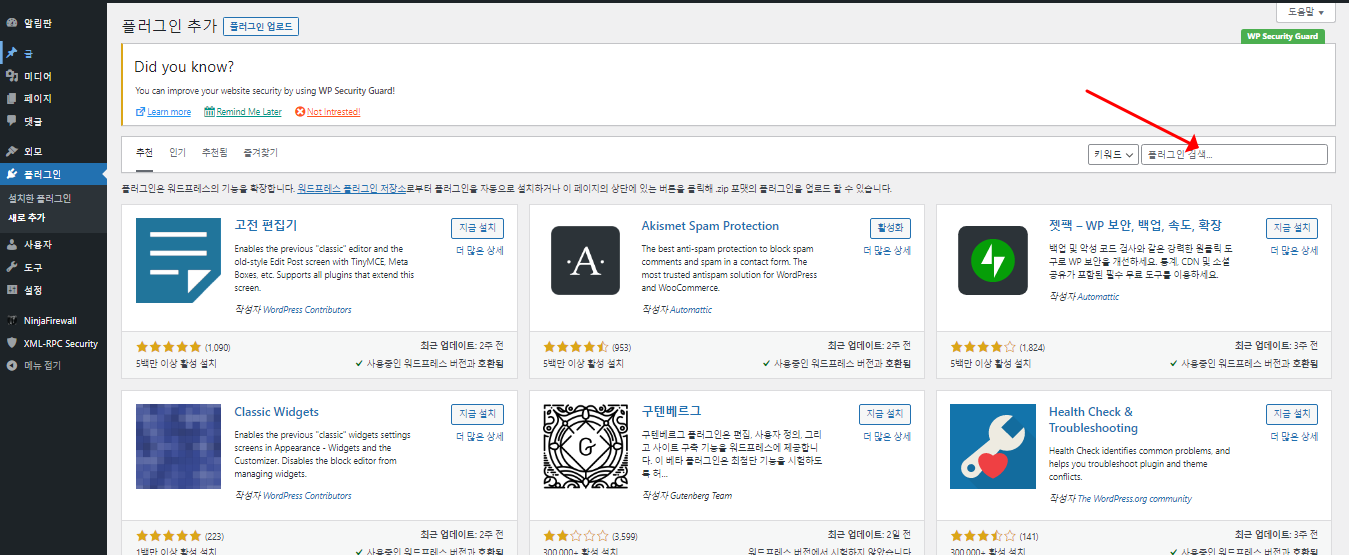The height and width of the screenshot is (555, 1349).
Task: Open the Classic Widgets title link
Action: [277, 412]
